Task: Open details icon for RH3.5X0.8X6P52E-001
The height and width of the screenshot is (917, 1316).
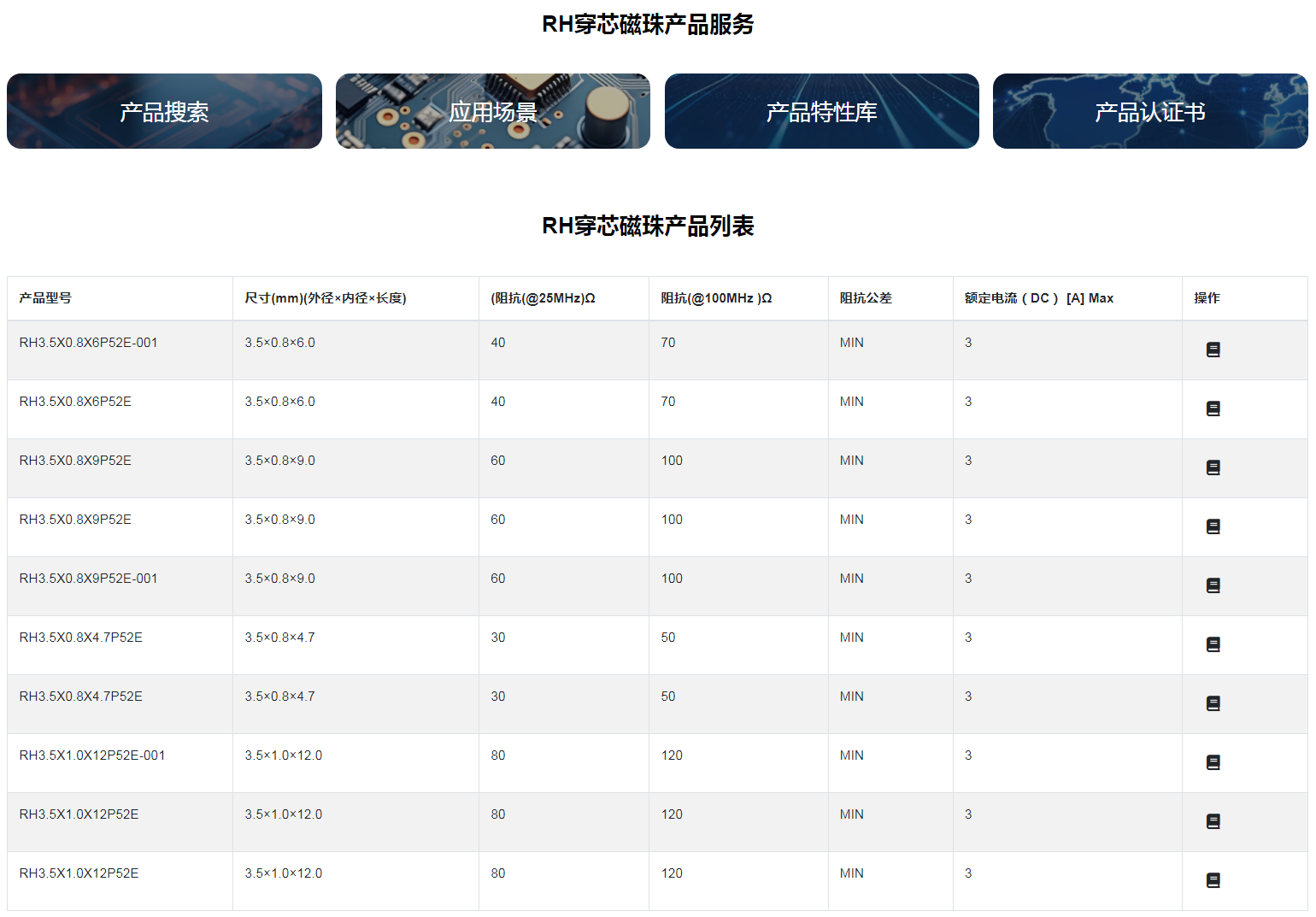Action: pyautogui.click(x=1213, y=350)
